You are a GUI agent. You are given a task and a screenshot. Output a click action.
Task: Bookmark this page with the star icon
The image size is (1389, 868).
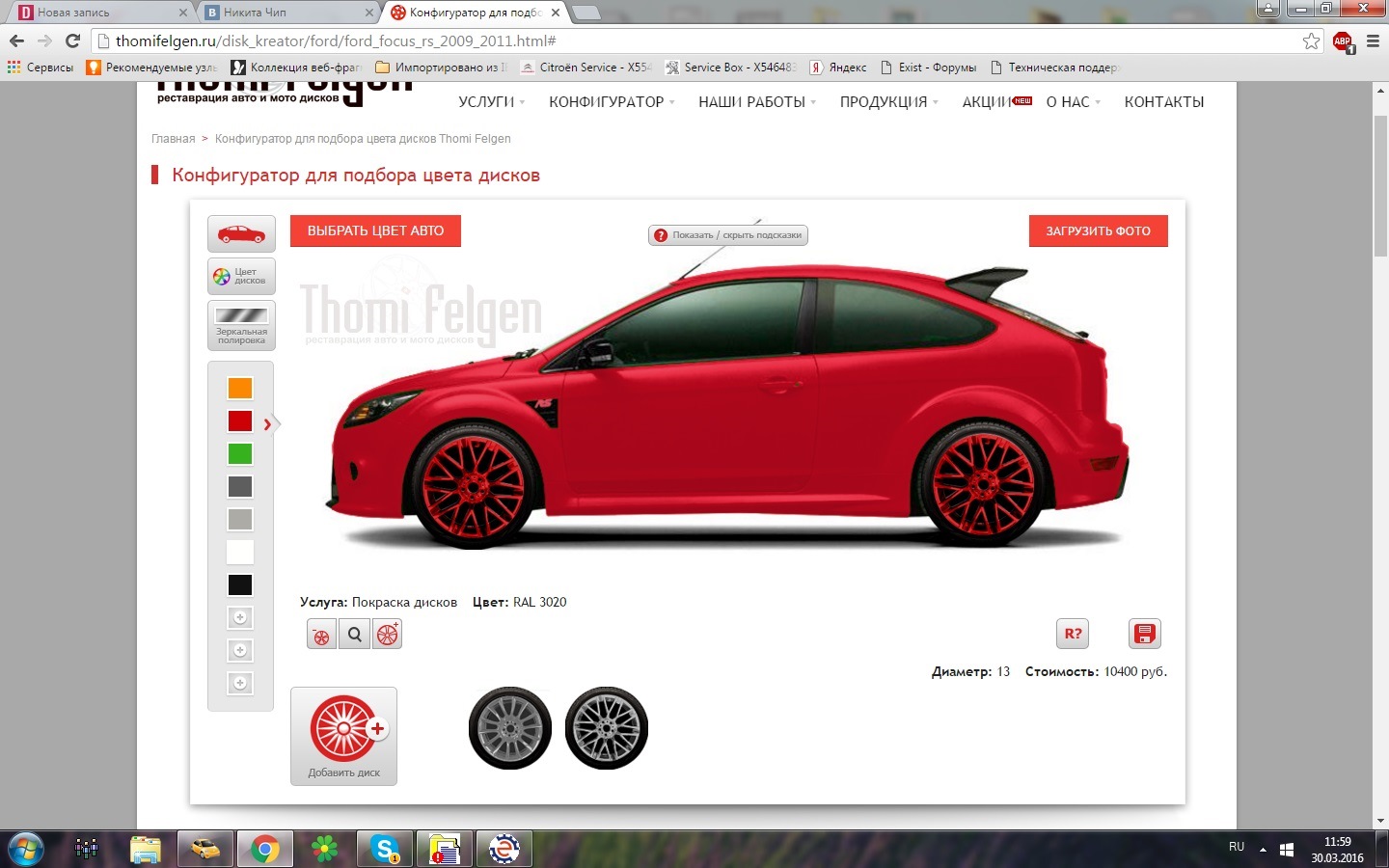[1311, 41]
